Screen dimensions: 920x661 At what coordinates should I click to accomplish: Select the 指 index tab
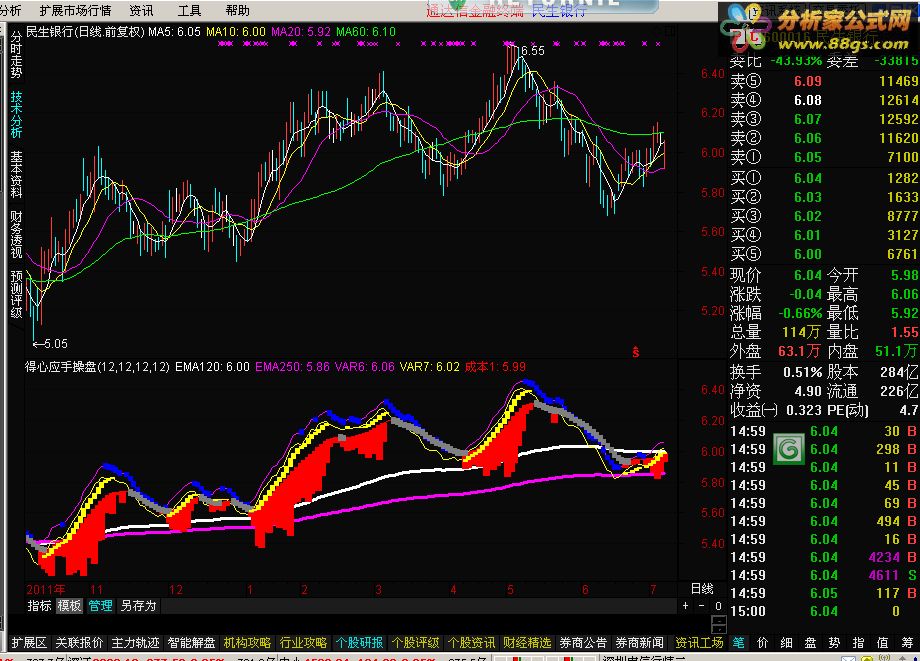[x=858, y=643]
